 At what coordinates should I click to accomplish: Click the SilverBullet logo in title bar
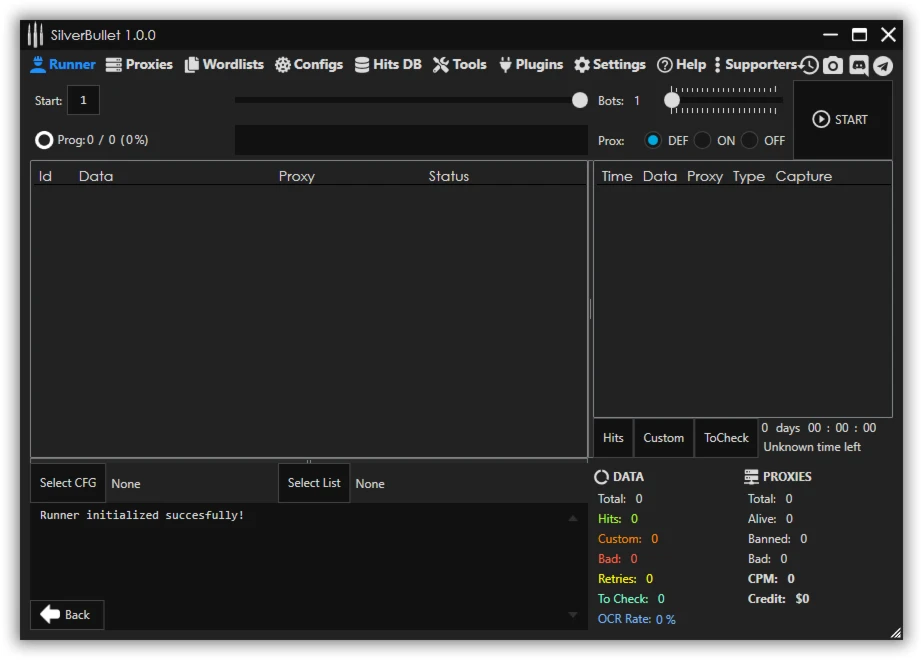pos(36,35)
